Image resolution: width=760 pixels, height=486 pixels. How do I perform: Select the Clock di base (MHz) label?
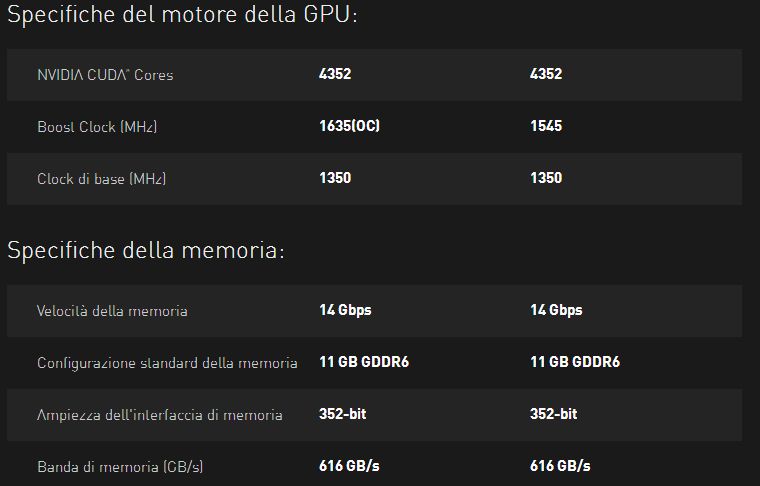pyautogui.click(x=101, y=179)
